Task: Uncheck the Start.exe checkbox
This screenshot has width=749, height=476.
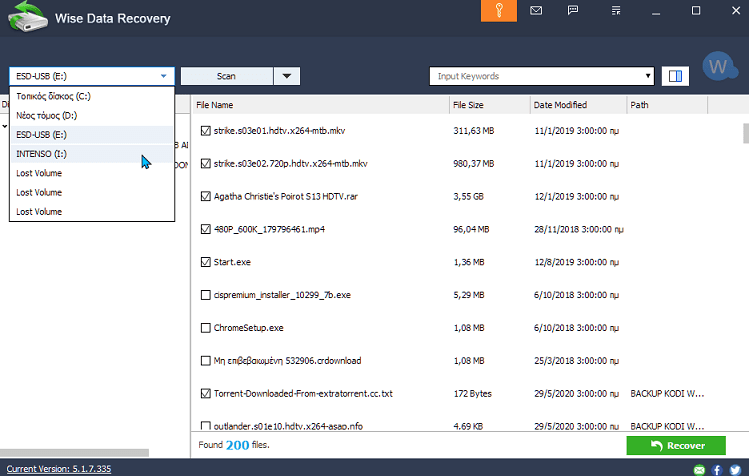Action: (205, 262)
